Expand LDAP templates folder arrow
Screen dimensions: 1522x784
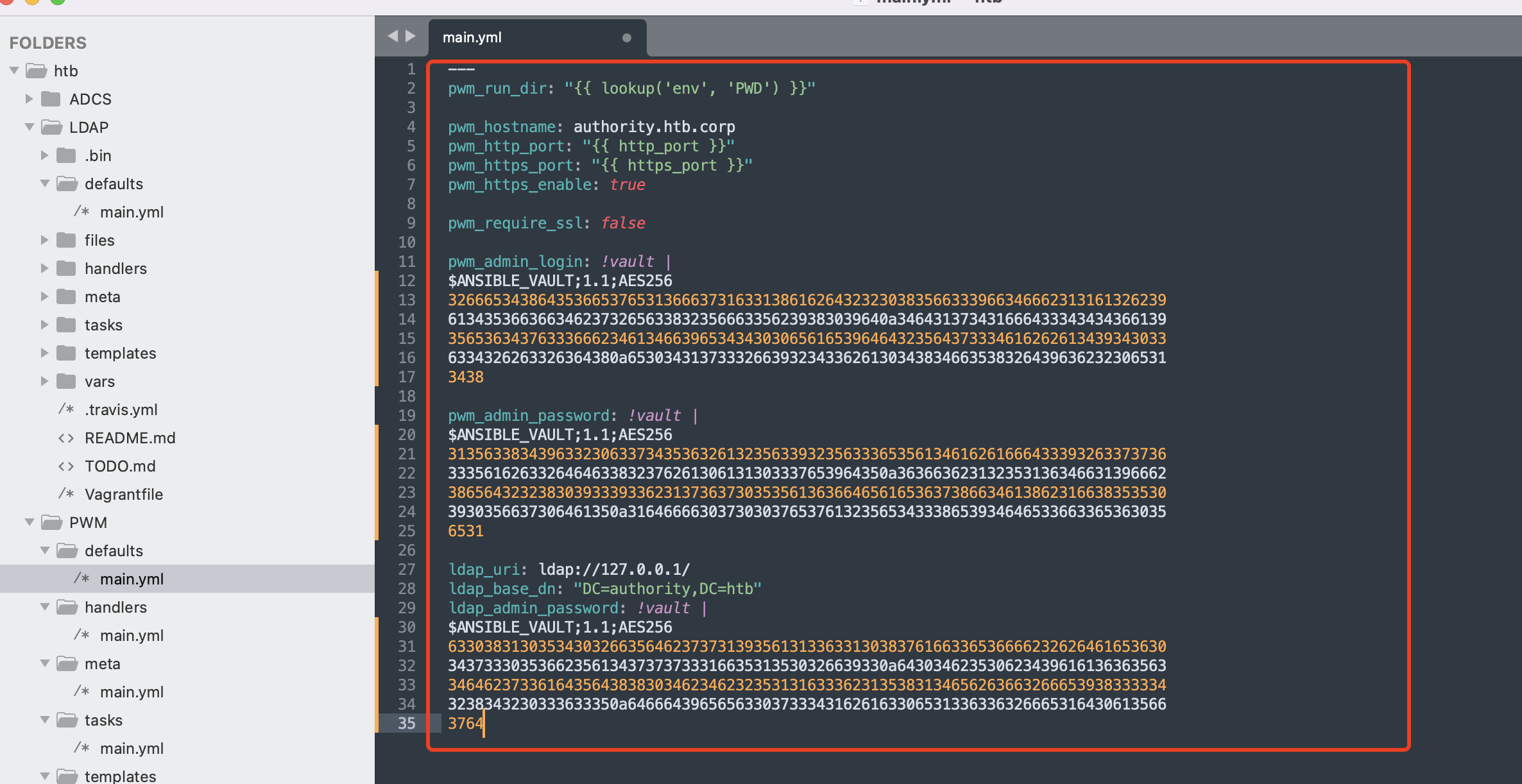[44, 353]
